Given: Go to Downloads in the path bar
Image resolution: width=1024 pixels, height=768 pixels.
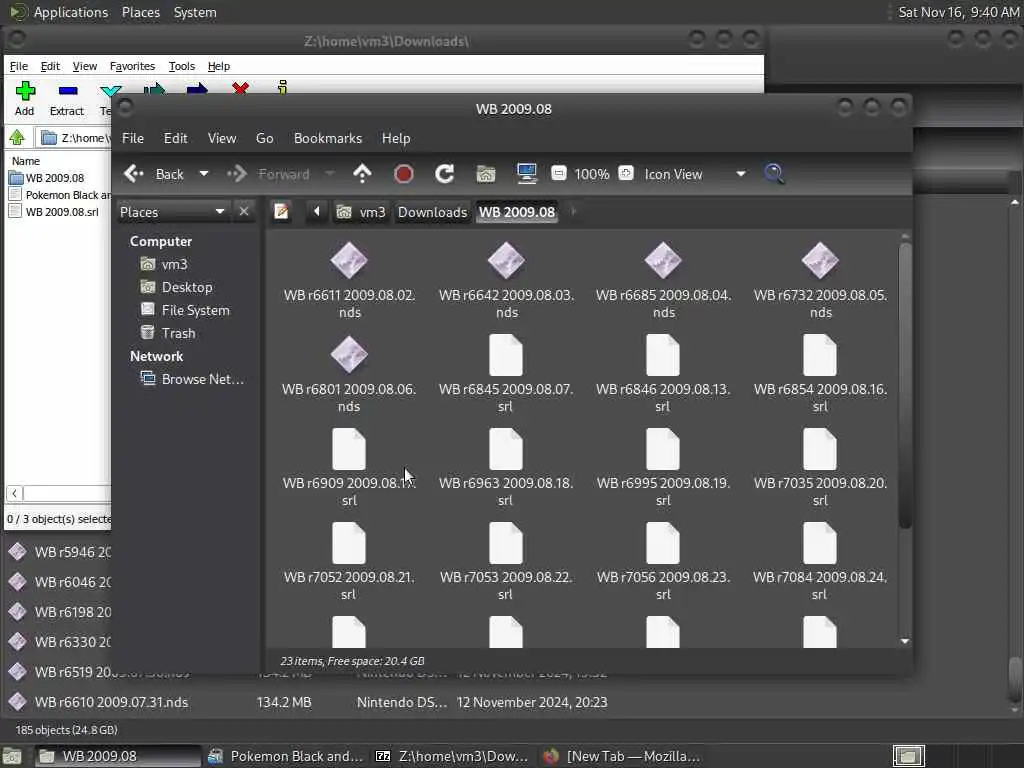Looking at the screenshot, I should [x=432, y=212].
